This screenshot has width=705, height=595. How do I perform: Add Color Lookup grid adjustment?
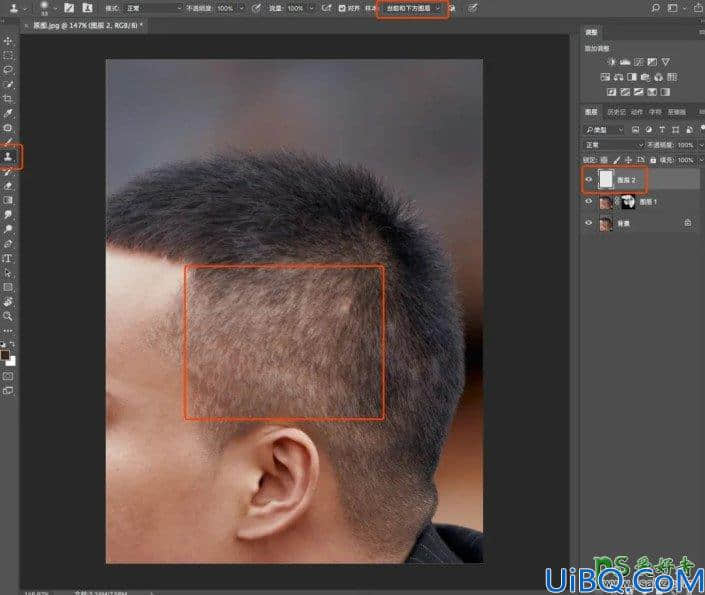click(x=672, y=77)
